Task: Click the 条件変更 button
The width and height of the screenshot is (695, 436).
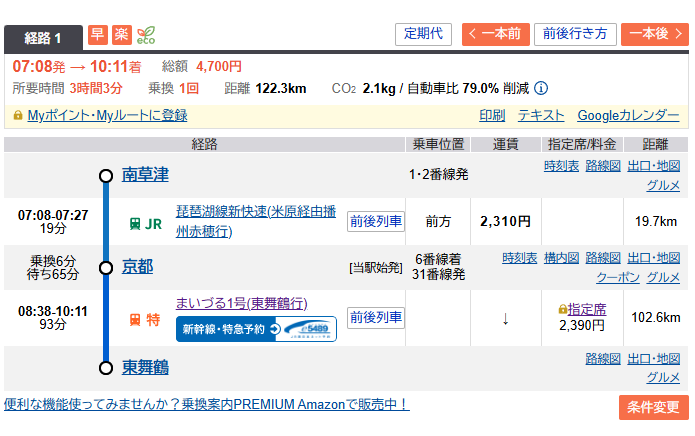Action: pyautogui.click(x=654, y=407)
